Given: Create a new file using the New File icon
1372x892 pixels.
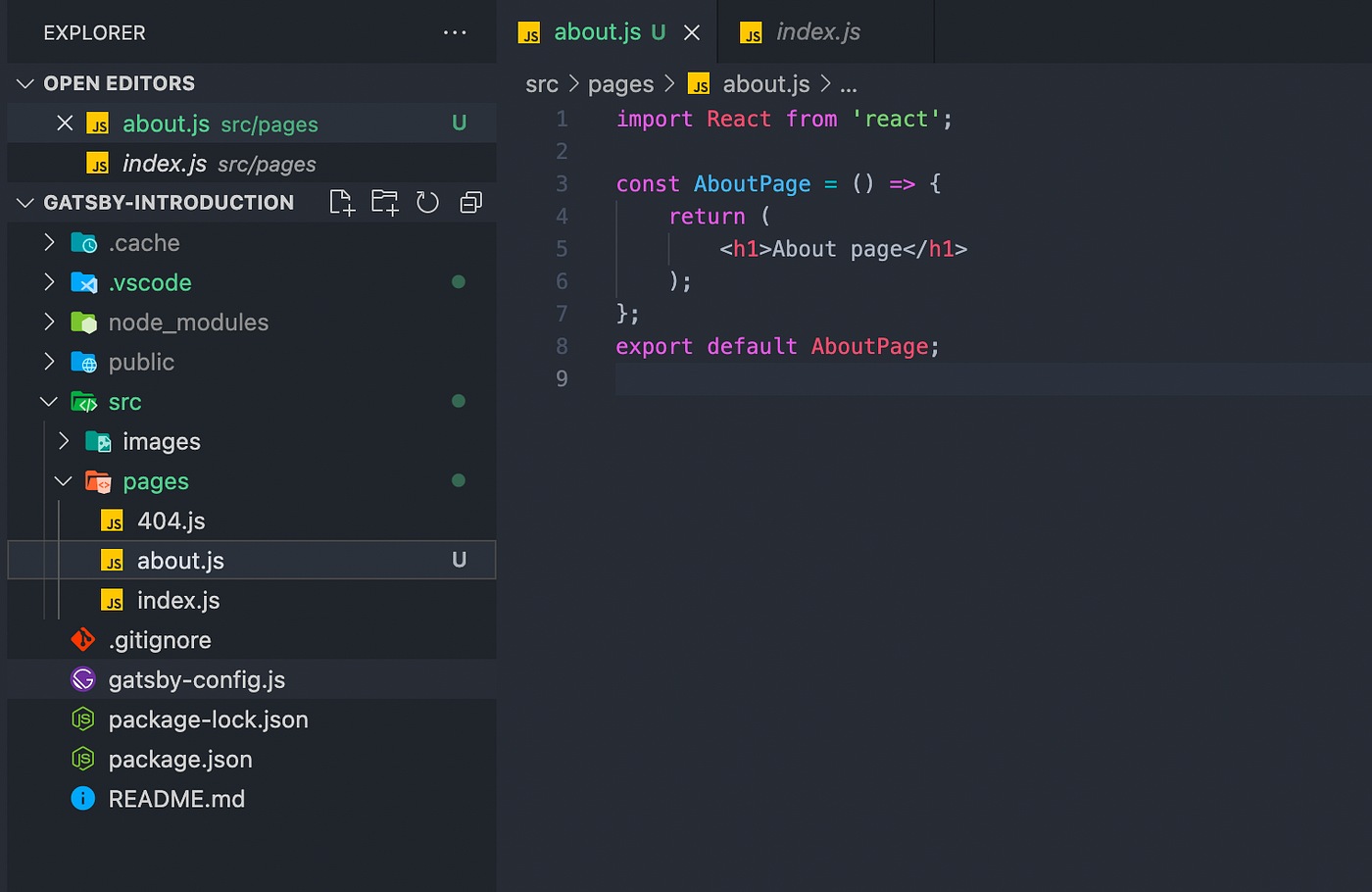Looking at the screenshot, I should click(341, 202).
